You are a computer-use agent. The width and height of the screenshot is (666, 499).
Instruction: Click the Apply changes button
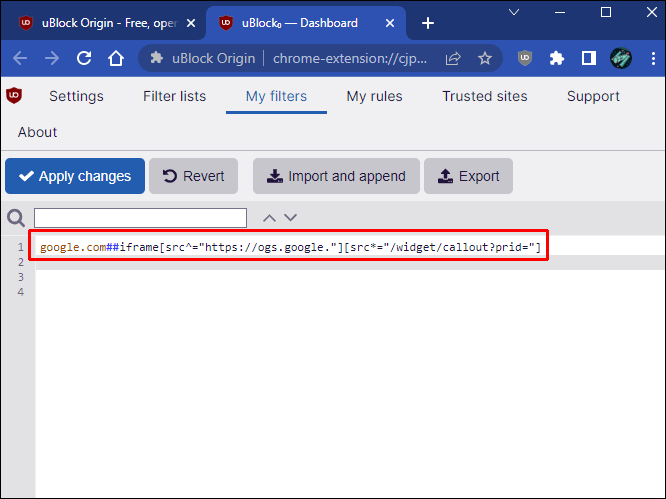[75, 176]
